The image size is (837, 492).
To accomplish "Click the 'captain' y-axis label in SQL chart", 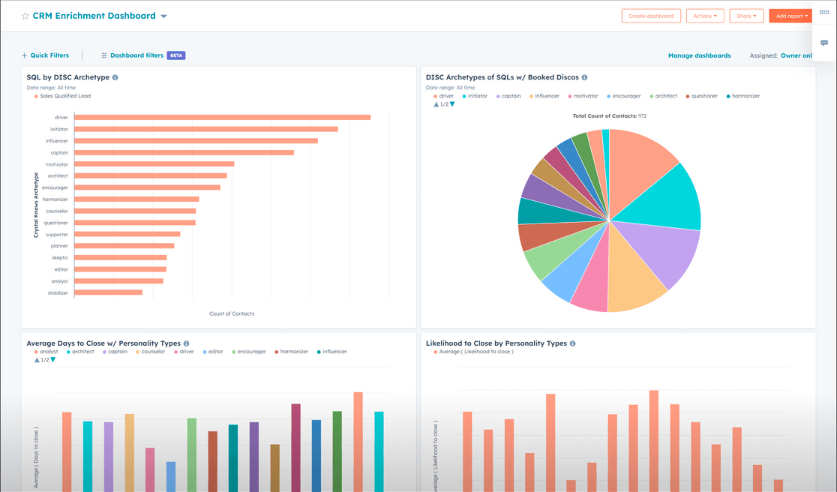I will pyautogui.click(x=59, y=153).
